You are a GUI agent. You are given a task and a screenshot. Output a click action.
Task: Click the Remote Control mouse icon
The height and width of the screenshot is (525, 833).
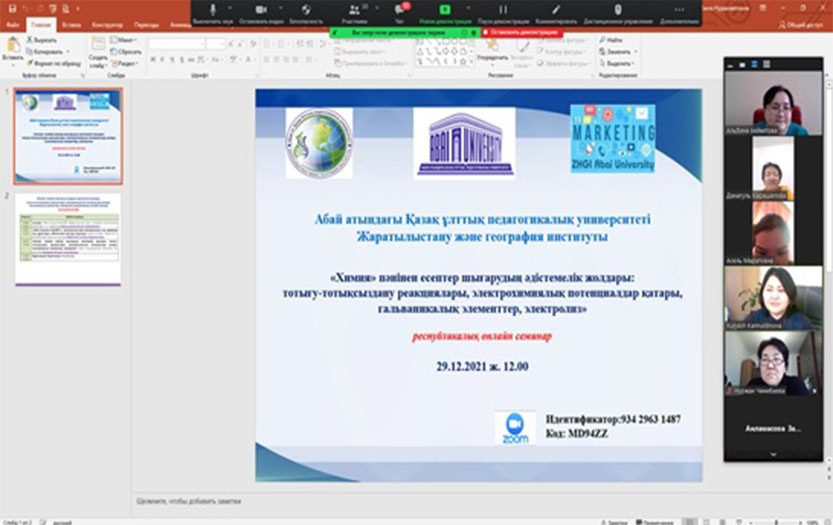point(617,10)
